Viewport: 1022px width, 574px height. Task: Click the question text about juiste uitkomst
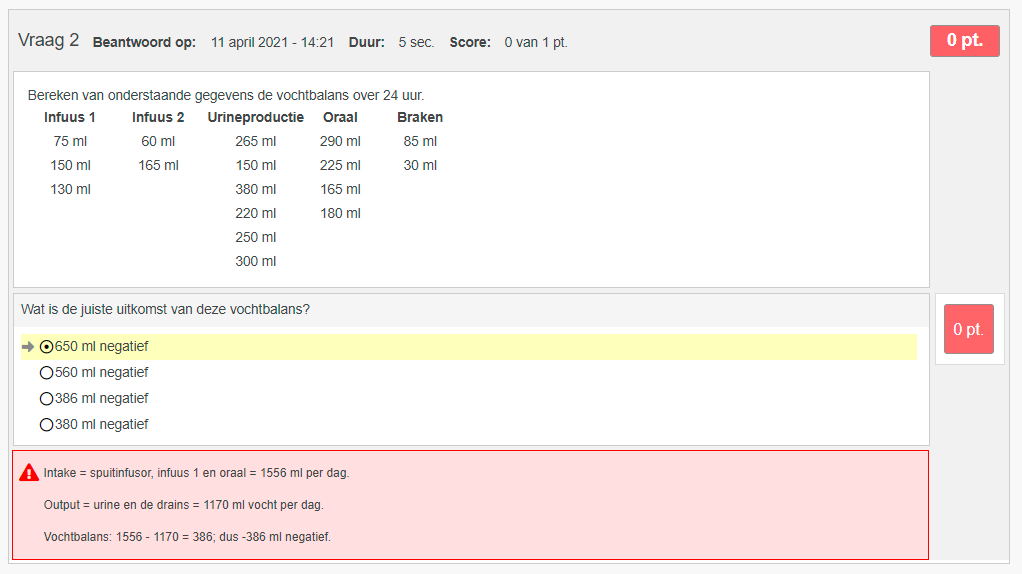[x=165, y=309]
